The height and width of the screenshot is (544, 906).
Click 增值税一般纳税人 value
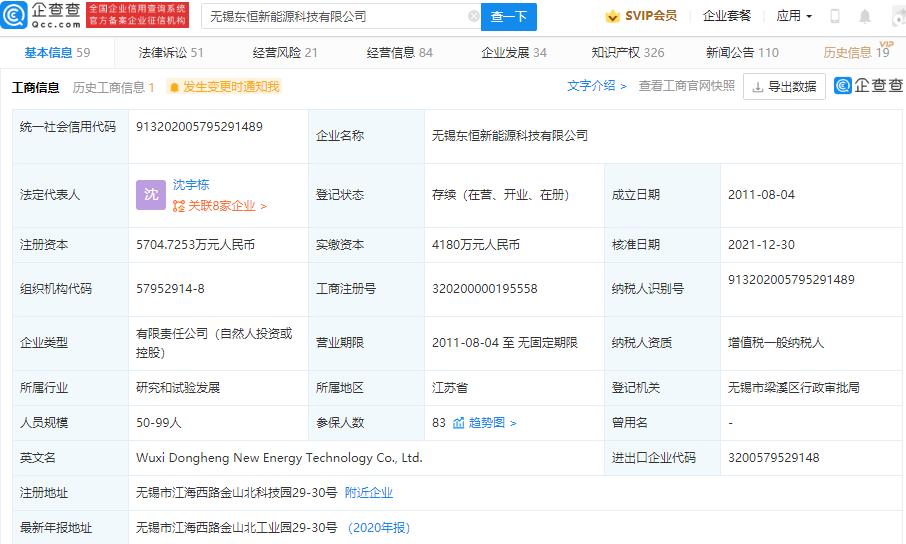(x=776, y=343)
